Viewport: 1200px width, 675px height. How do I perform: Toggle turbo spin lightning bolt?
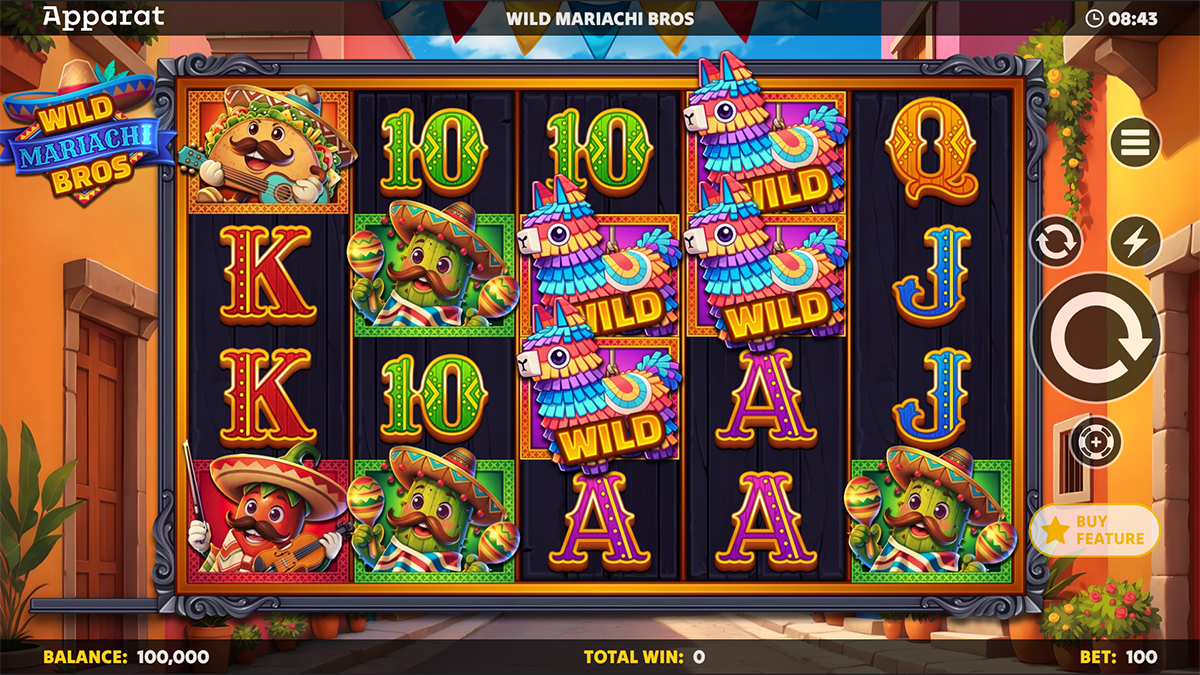point(1134,242)
